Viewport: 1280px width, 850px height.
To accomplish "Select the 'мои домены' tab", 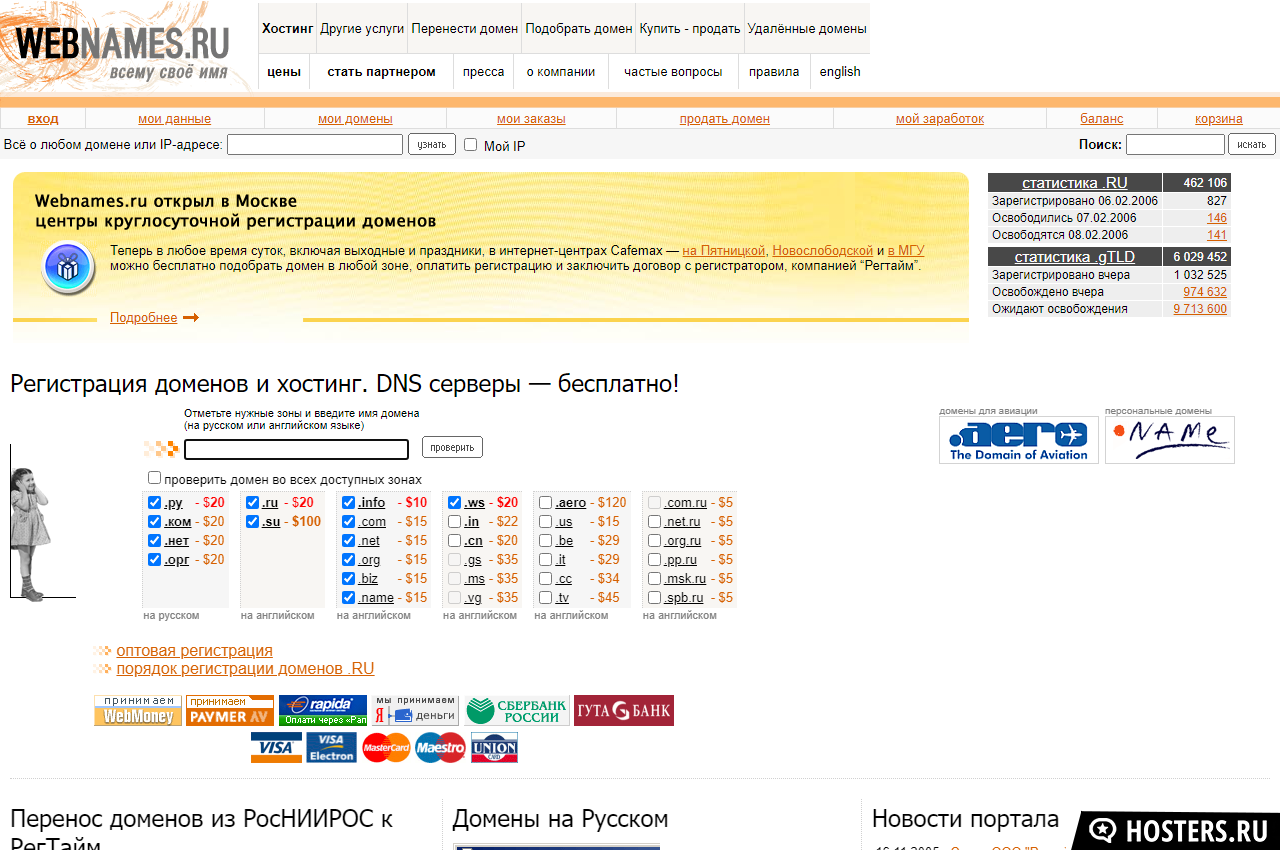I will pyautogui.click(x=355, y=119).
